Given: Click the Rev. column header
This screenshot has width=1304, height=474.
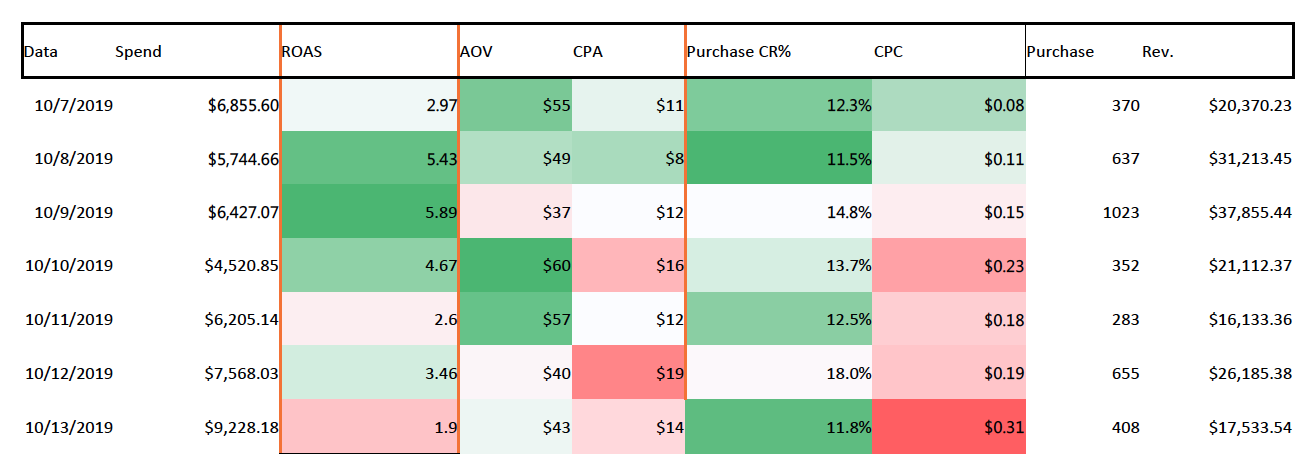Looking at the screenshot, I should [x=1157, y=52].
